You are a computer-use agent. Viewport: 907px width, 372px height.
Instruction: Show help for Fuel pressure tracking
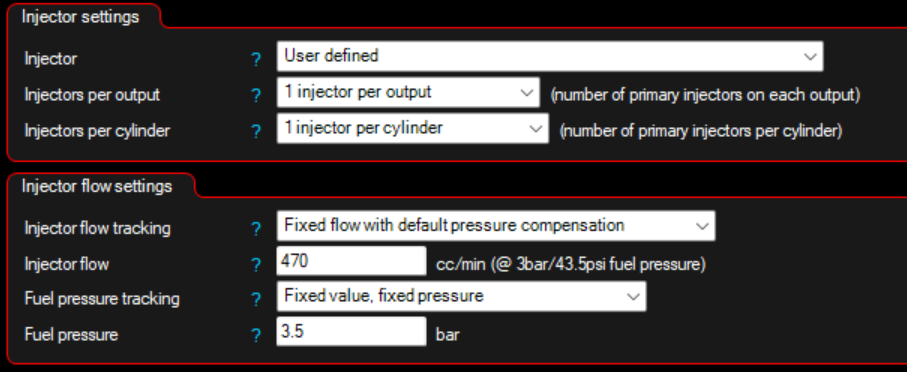(x=256, y=300)
